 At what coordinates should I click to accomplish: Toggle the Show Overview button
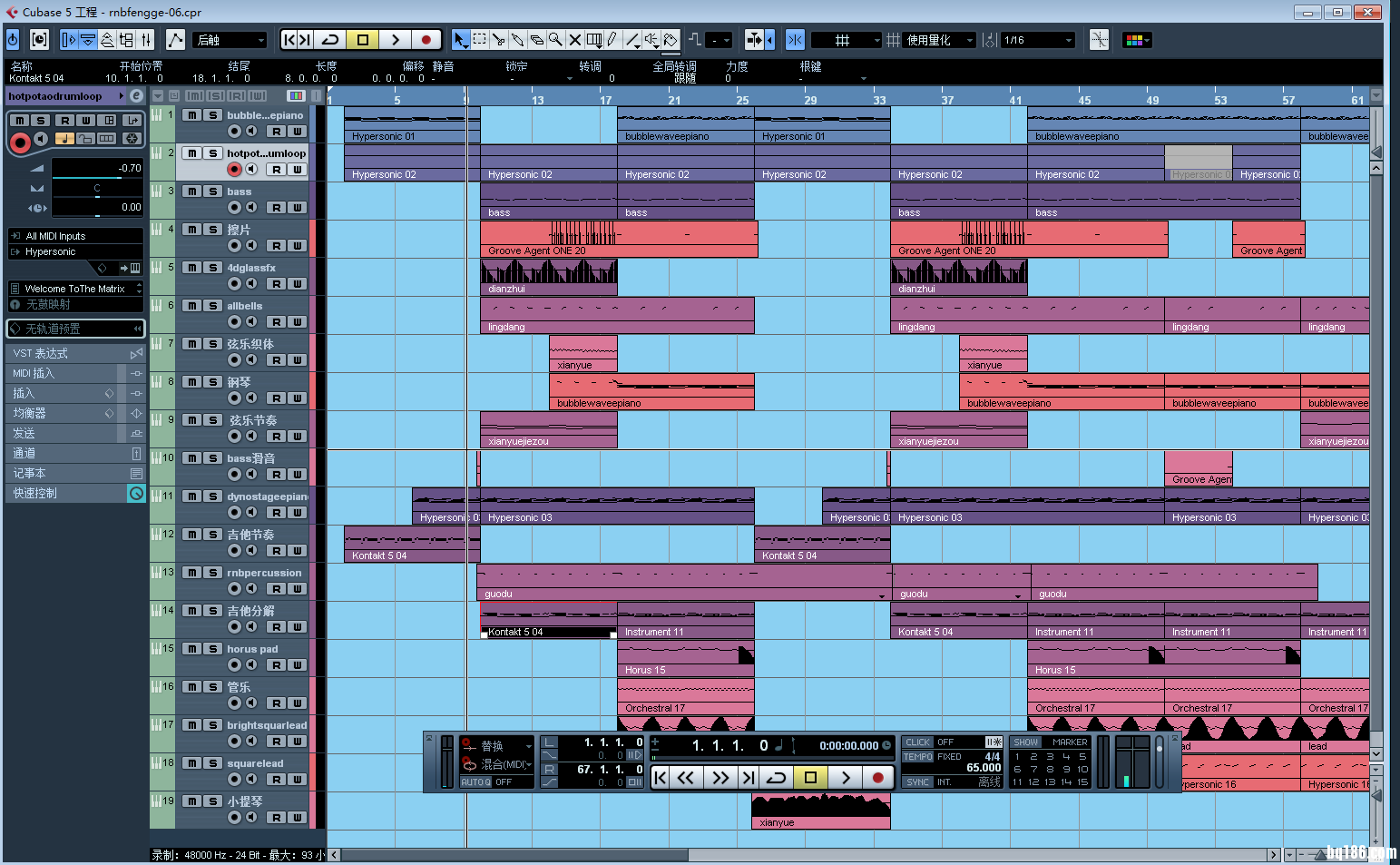point(107,40)
